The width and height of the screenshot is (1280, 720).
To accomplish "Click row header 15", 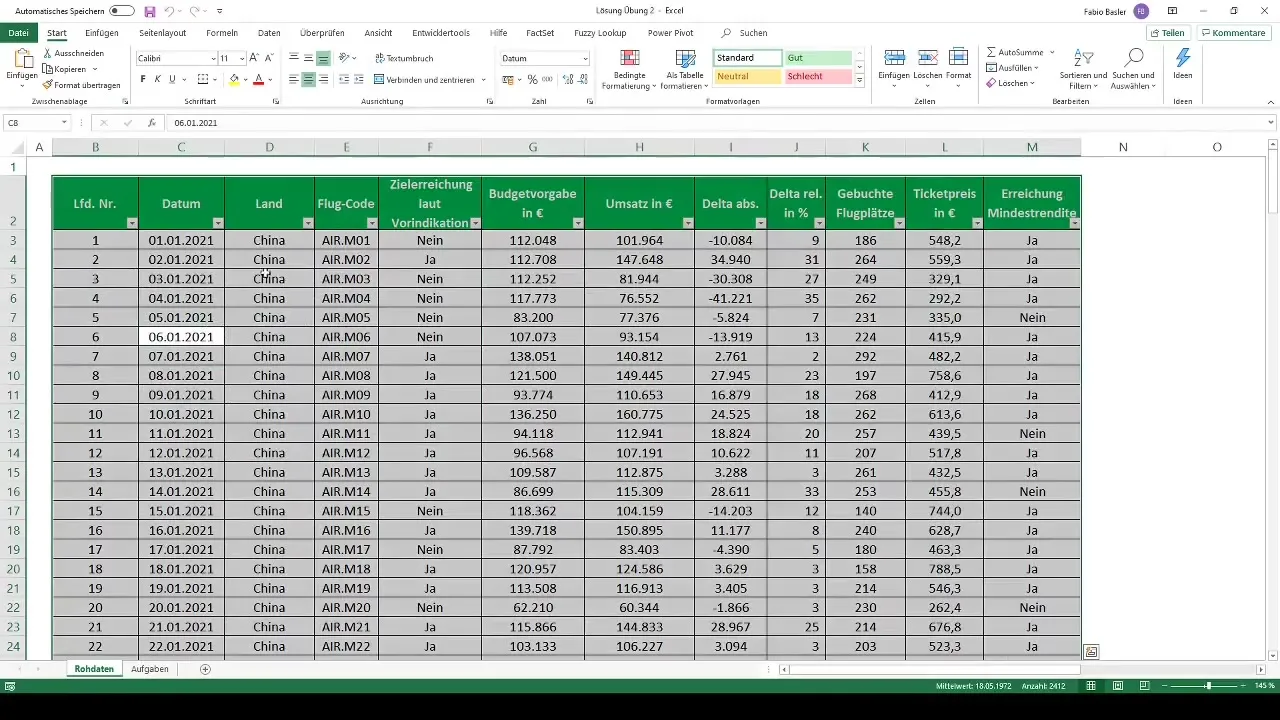I will [14, 472].
